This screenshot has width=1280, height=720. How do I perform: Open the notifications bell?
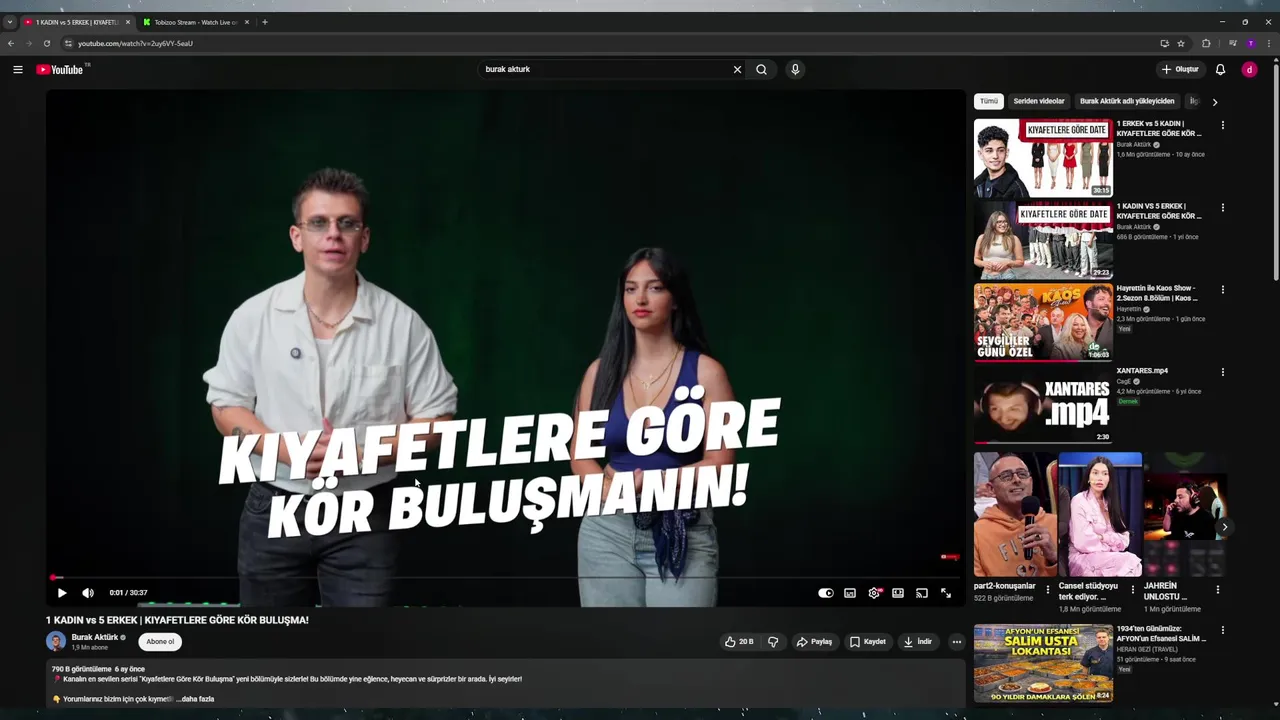pos(1220,69)
